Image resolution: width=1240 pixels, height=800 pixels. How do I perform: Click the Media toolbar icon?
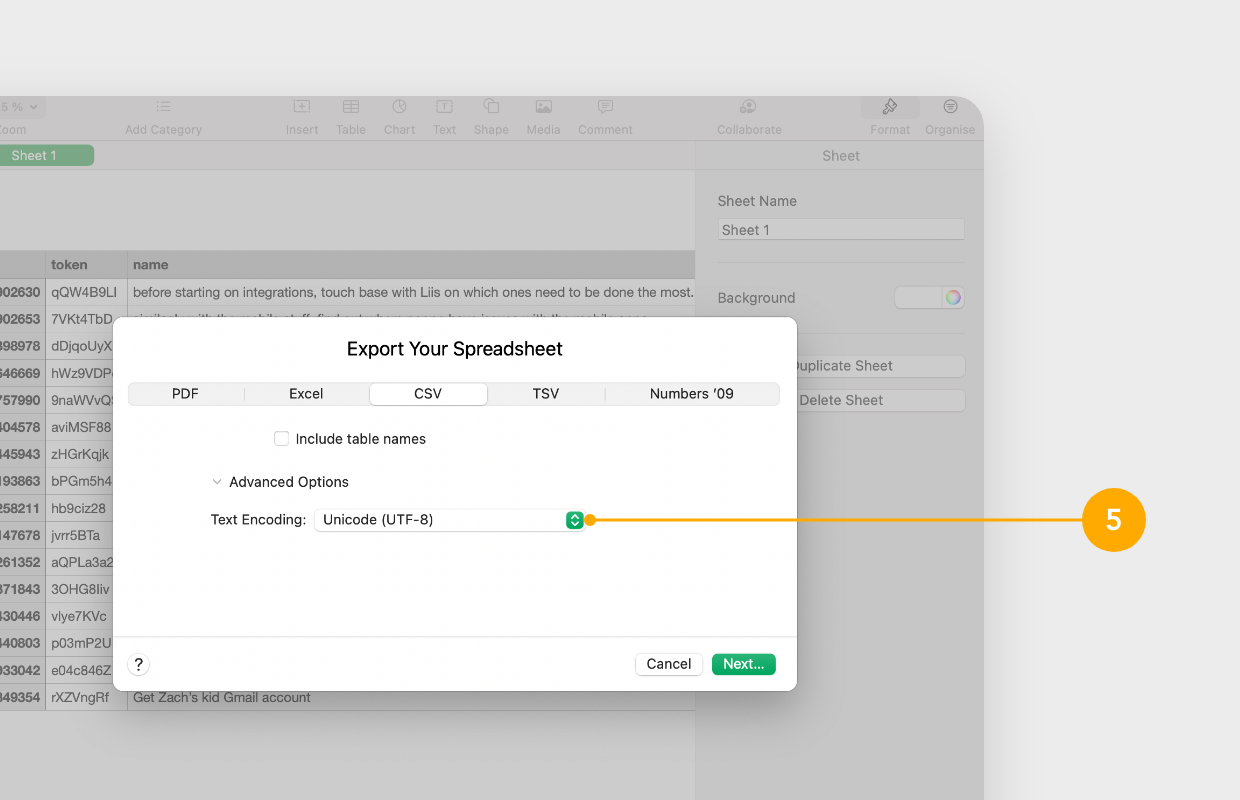[x=543, y=107]
